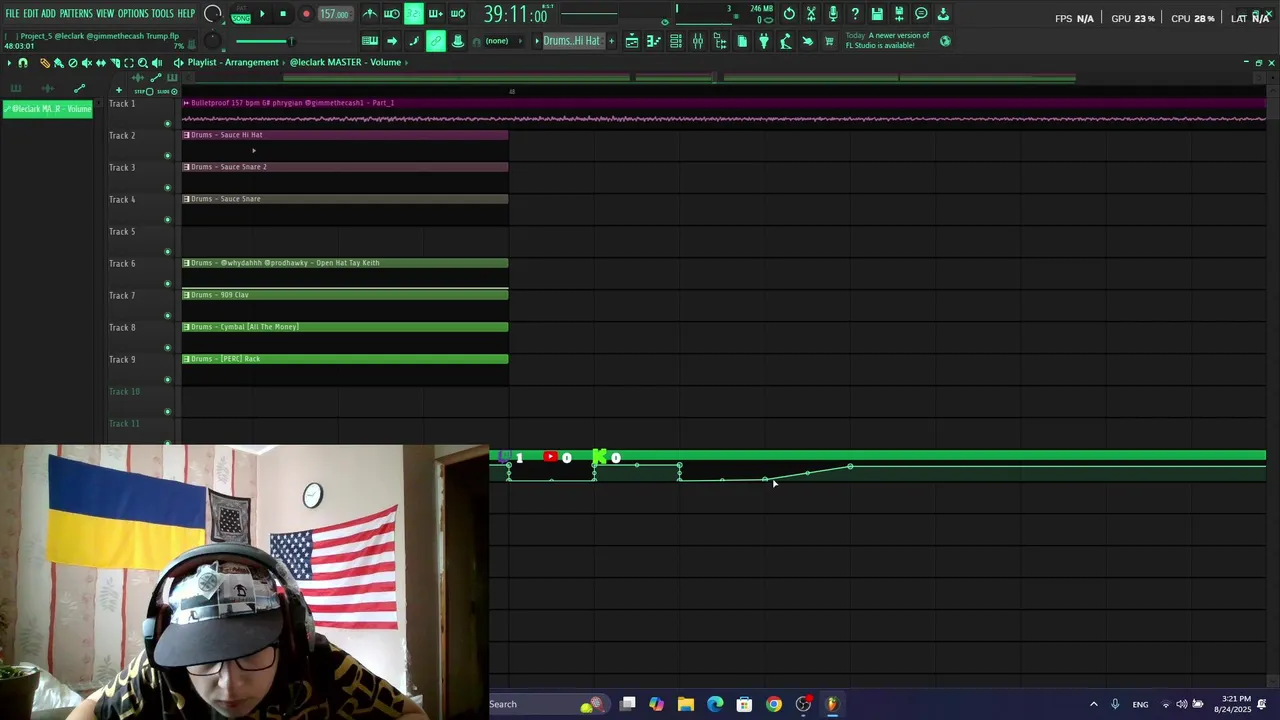Click the export/render disk icon
Viewport: 1280px width, 720px height.
click(899, 14)
